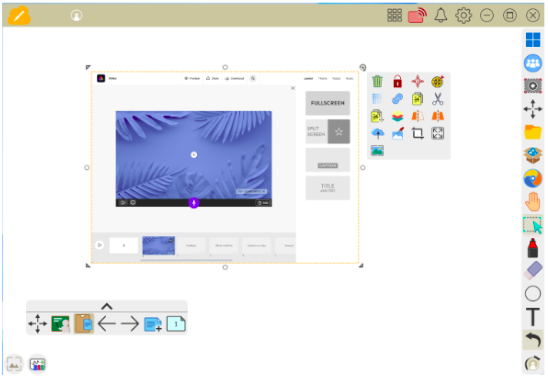Click the undo arrow in right toolbar
The width and height of the screenshot is (548, 376).
533,340
